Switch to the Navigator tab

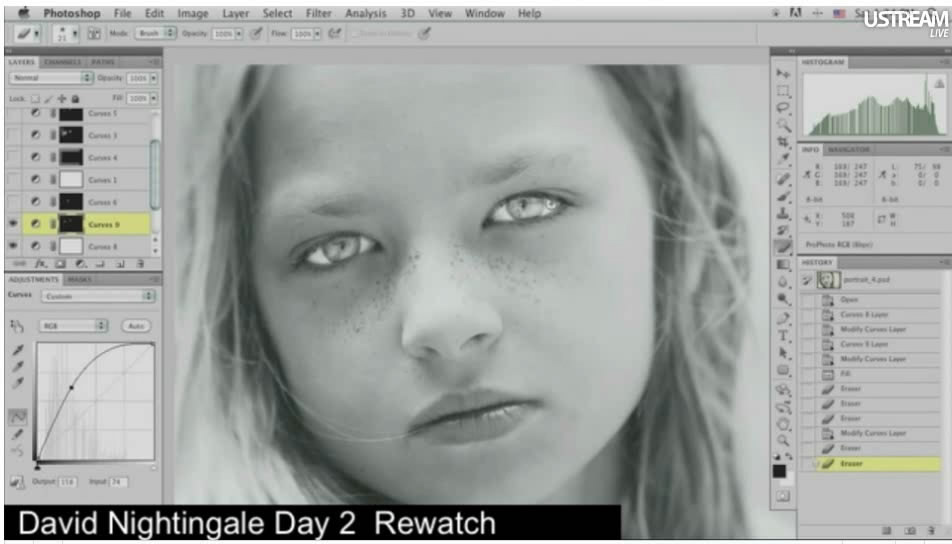849,149
